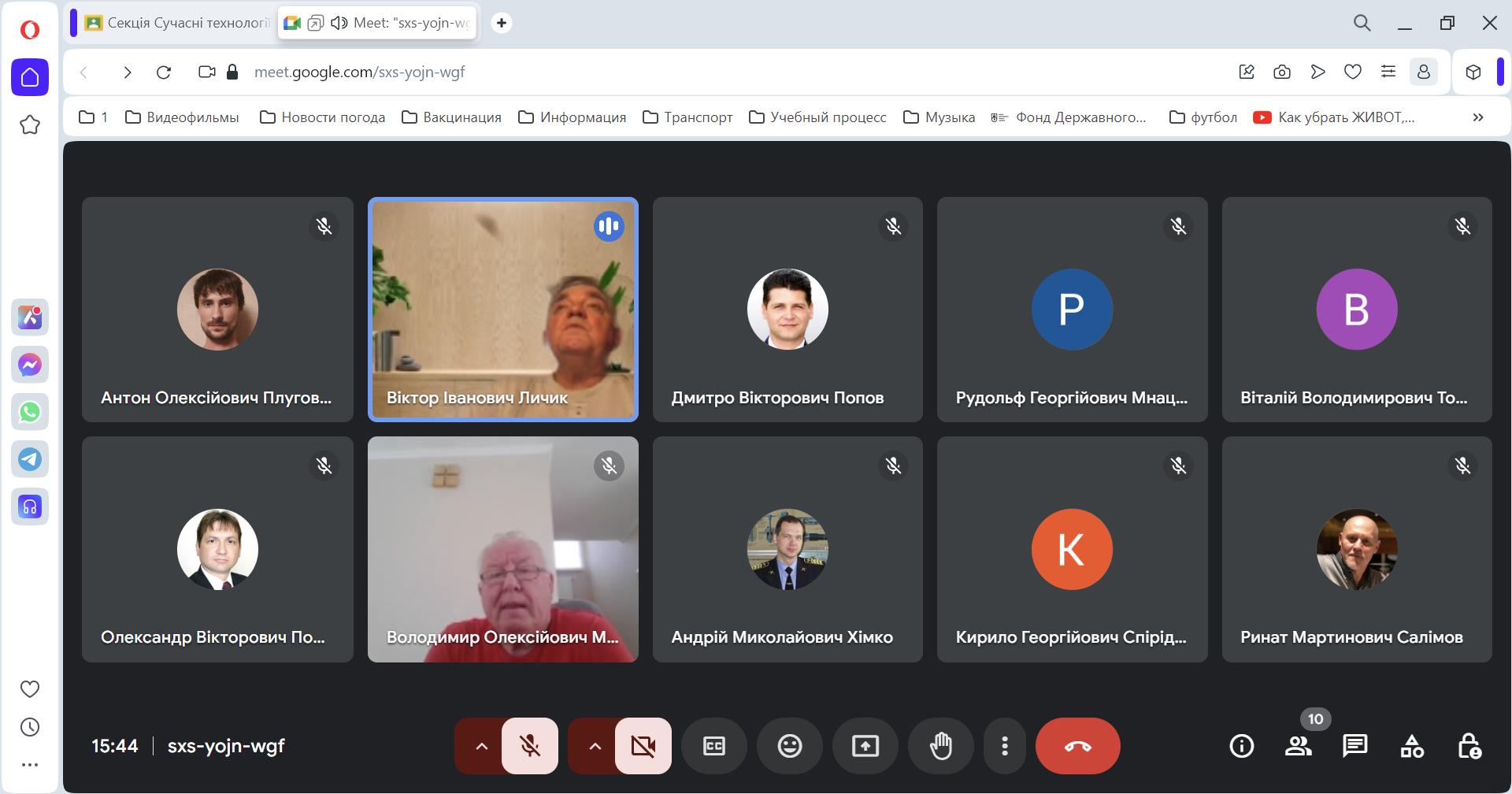Image resolution: width=1512 pixels, height=794 pixels.
Task: Open host controls lock icon
Action: [x=1469, y=746]
